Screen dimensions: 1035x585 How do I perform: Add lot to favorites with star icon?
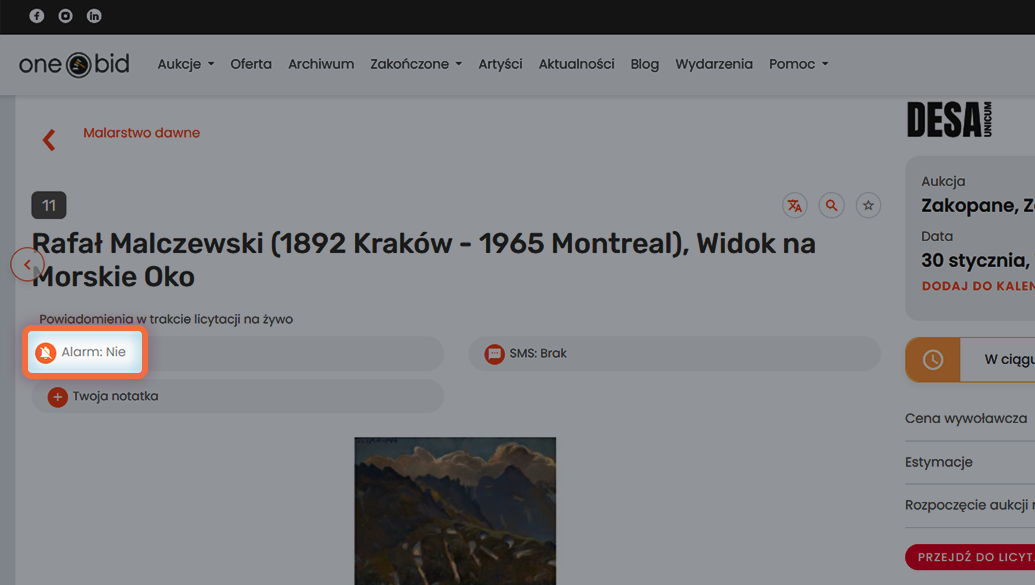pyautogui.click(x=869, y=205)
